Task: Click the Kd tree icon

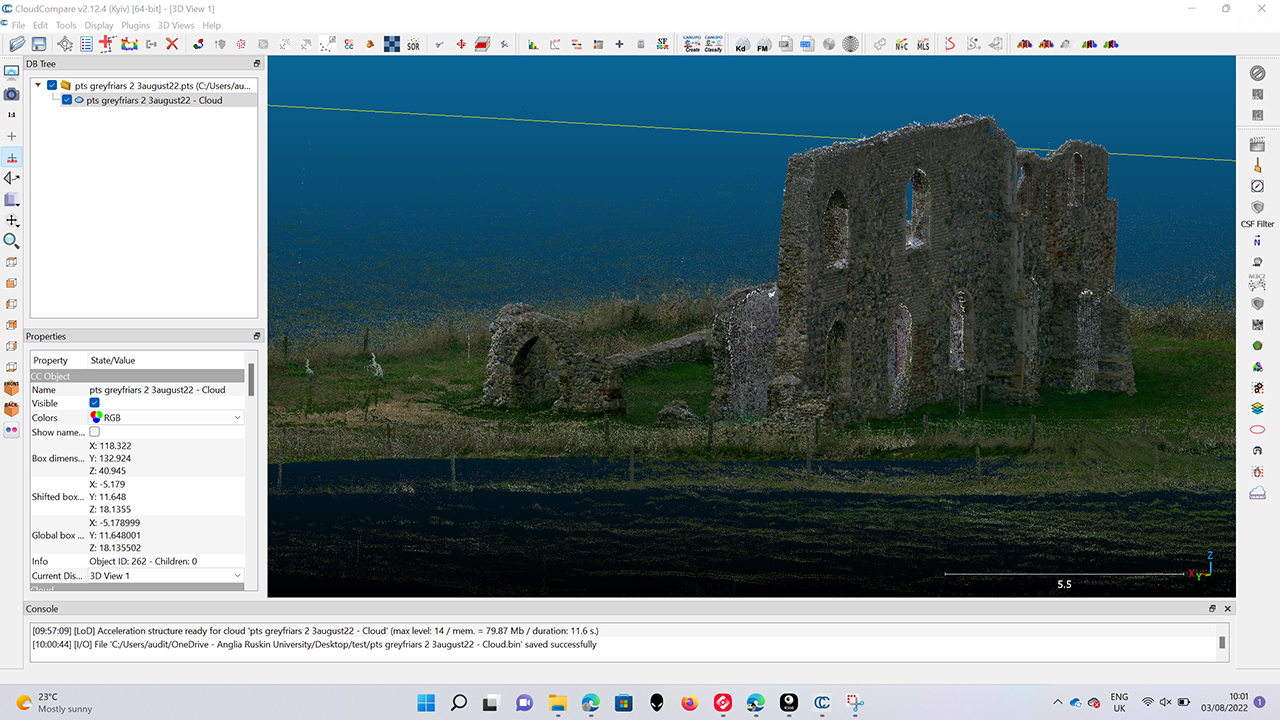Action: pyautogui.click(x=741, y=44)
